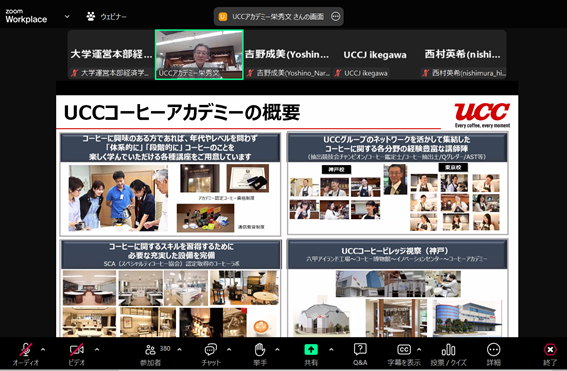Open the more details menu
This screenshot has height=371, width=567.
pos(494,354)
